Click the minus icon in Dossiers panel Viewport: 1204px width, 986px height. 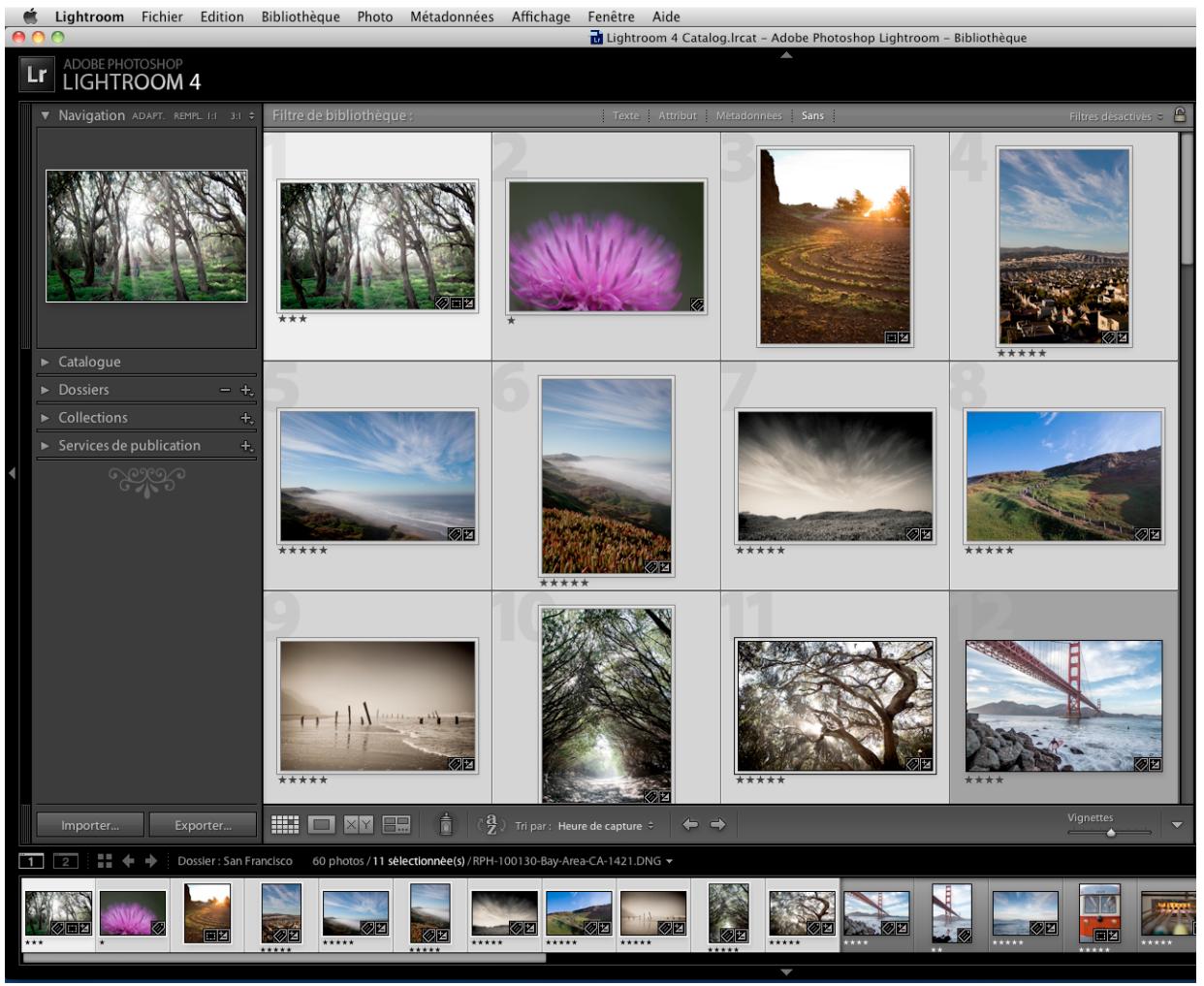(225, 390)
